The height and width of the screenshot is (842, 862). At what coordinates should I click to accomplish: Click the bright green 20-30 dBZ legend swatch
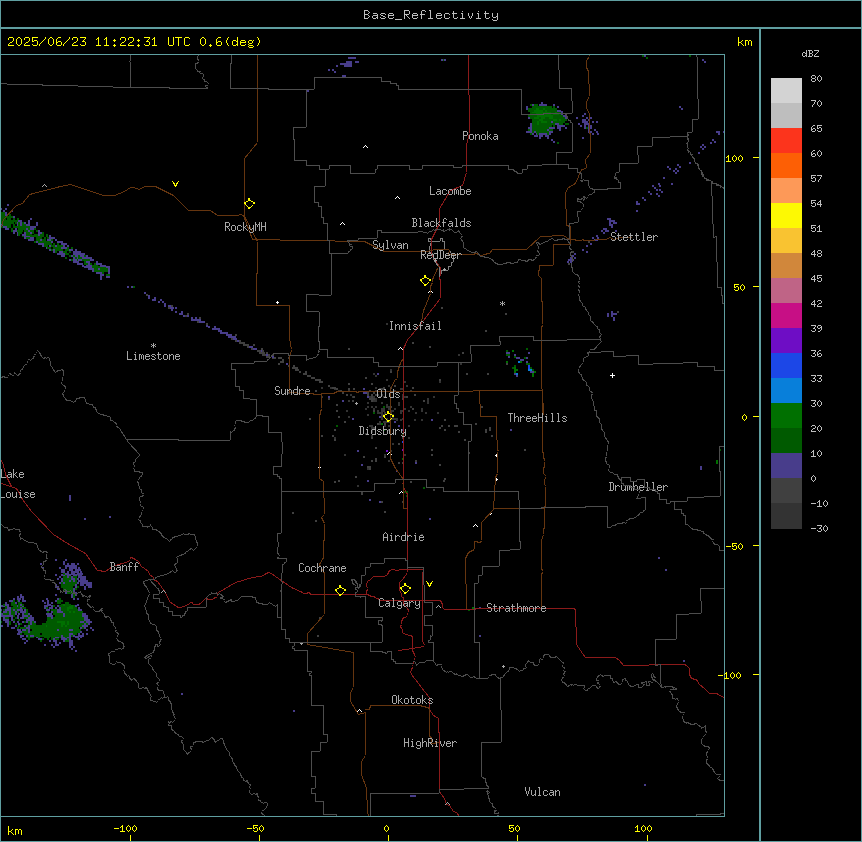tap(786, 416)
